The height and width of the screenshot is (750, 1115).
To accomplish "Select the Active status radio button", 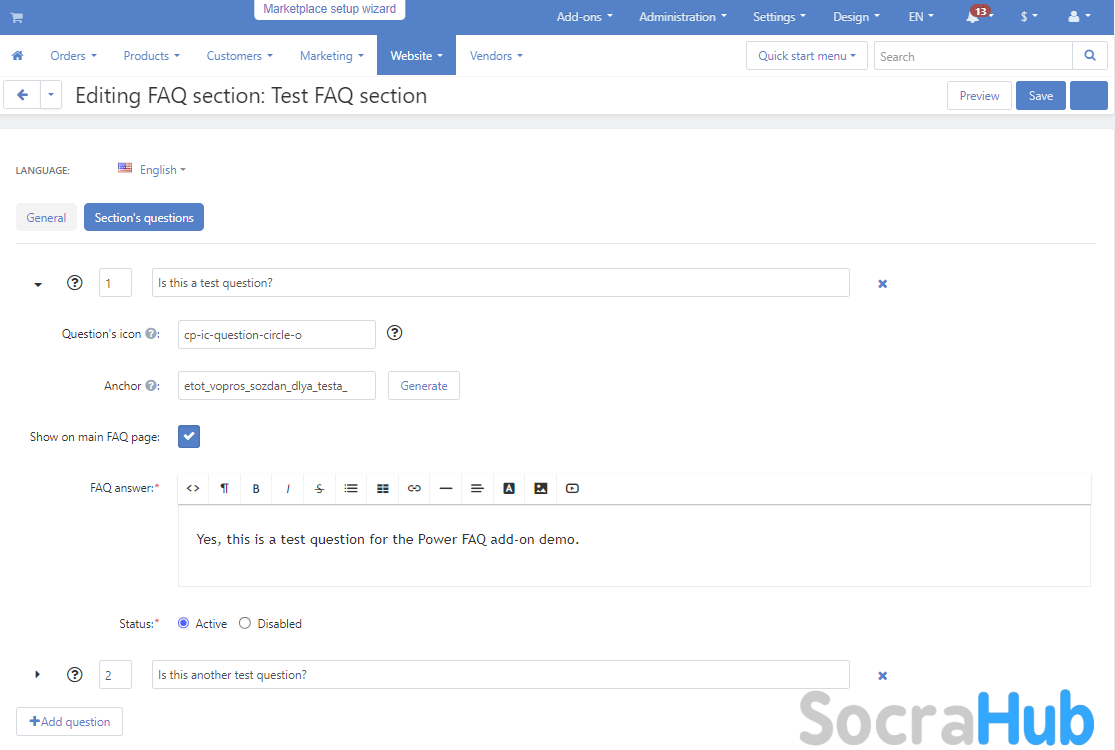I will tap(183, 623).
